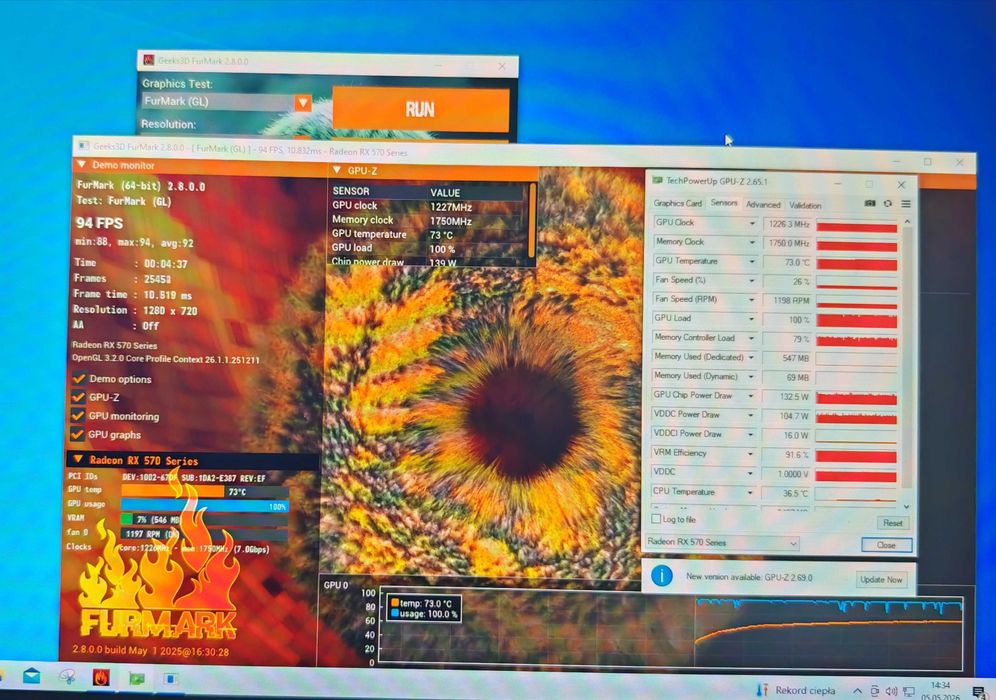This screenshot has width=996, height=700.
Task: Select the blue window taskbar icon
Action: [x=170, y=678]
